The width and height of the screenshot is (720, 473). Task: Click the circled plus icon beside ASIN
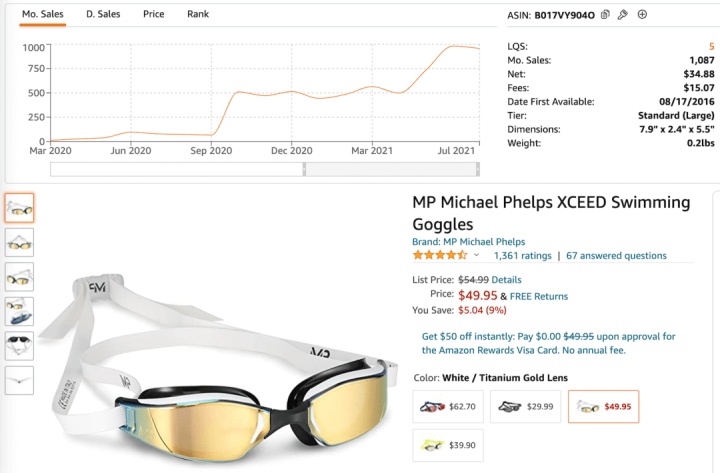click(642, 15)
